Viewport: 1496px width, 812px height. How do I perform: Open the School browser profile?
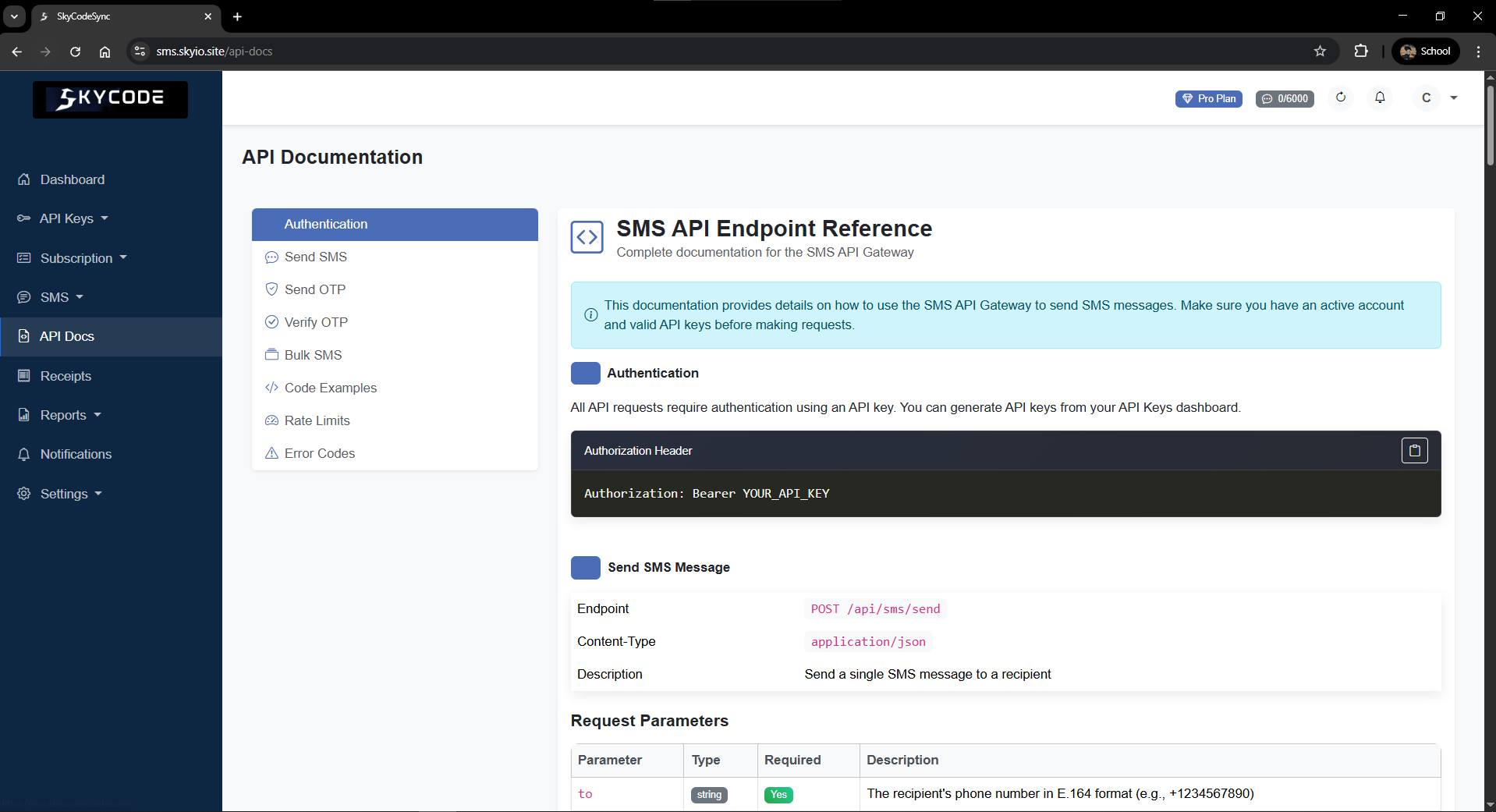pyautogui.click(x=1426, y=51)
